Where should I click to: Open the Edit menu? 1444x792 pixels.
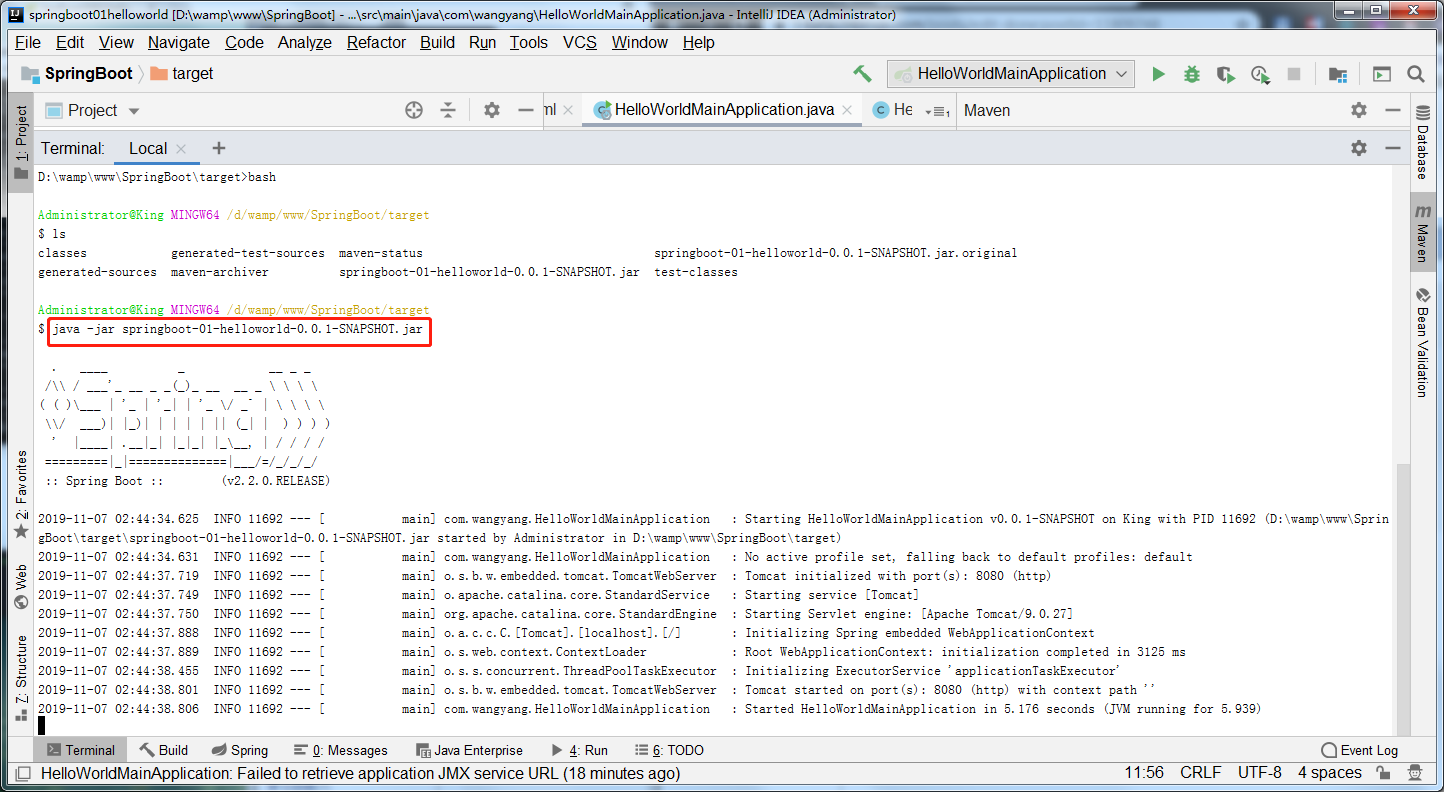70,42
